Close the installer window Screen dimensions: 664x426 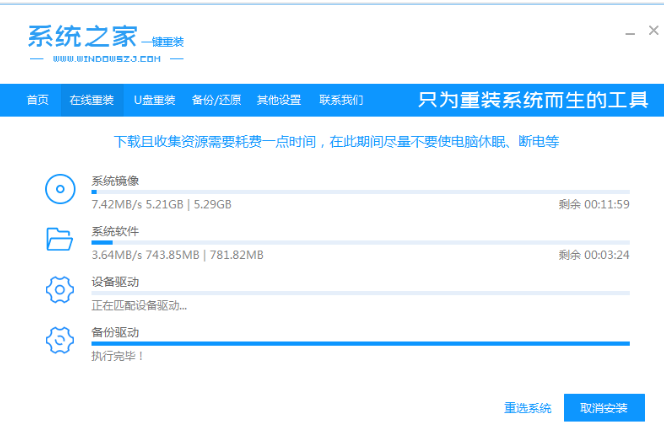point(653,33)
